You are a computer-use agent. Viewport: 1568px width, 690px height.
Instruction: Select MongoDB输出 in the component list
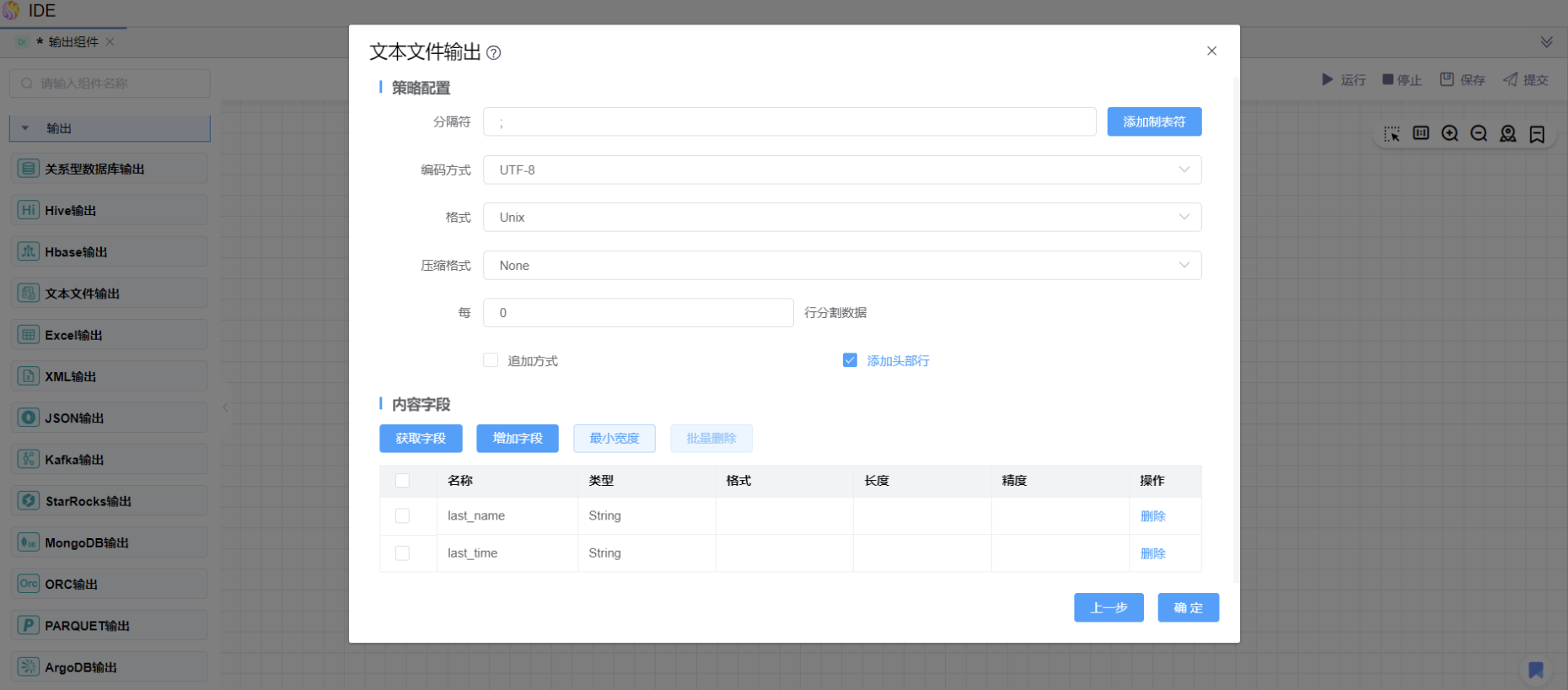click(87, 542)
